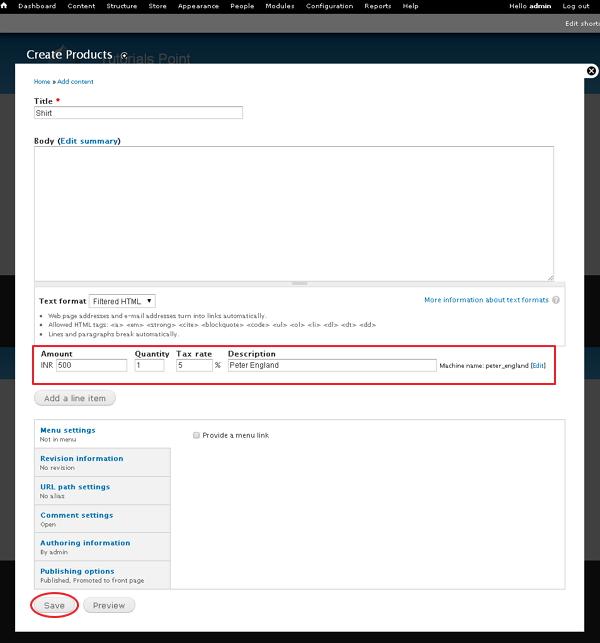Go to Home breadcrumb
Screen dimensions: 600x643
(x=42, y=82)
